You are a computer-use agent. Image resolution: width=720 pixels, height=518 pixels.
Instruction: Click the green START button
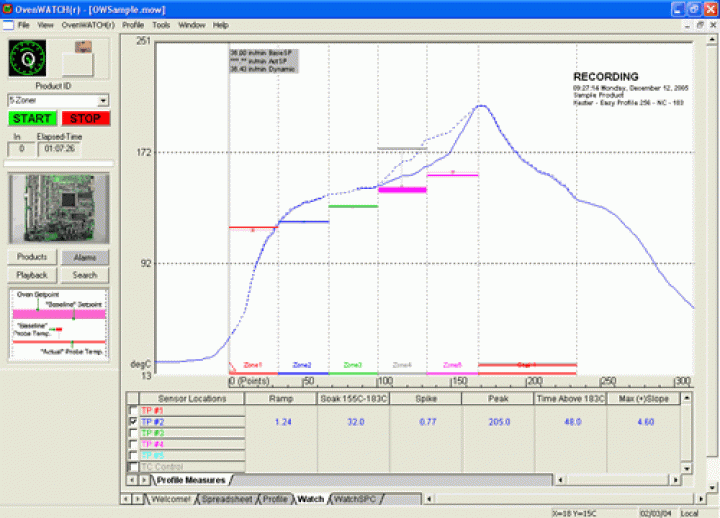[32, 118]
